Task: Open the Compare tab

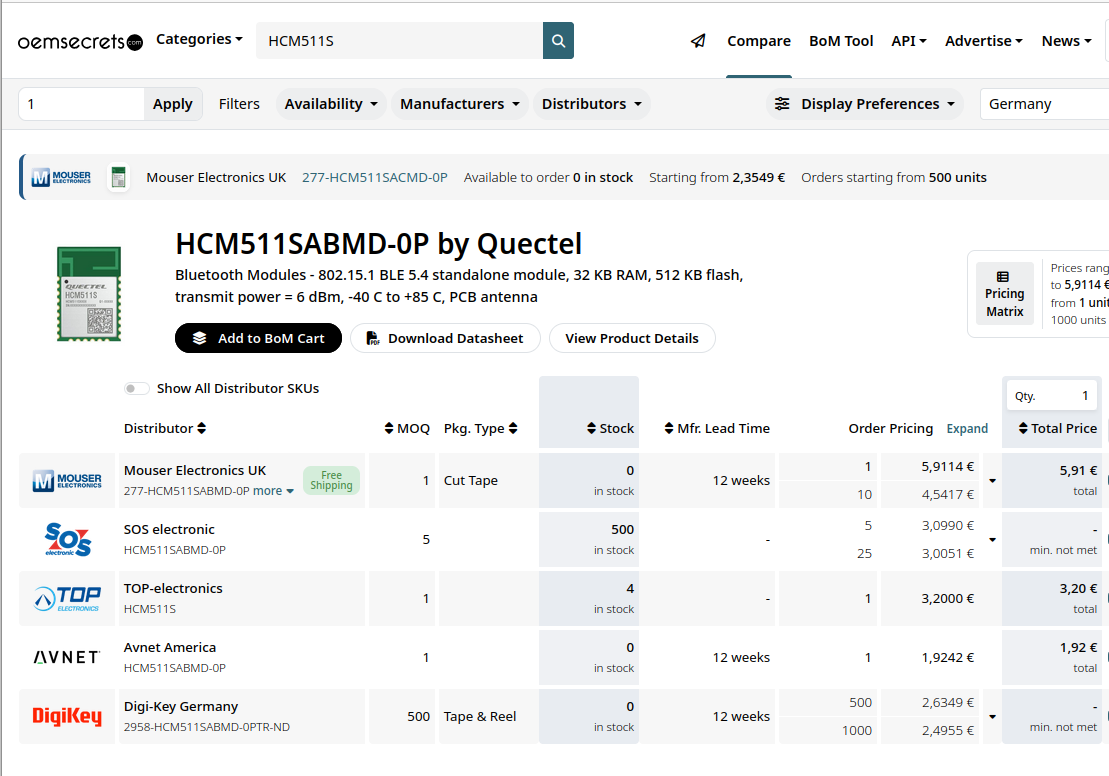Action: (759, 41)
